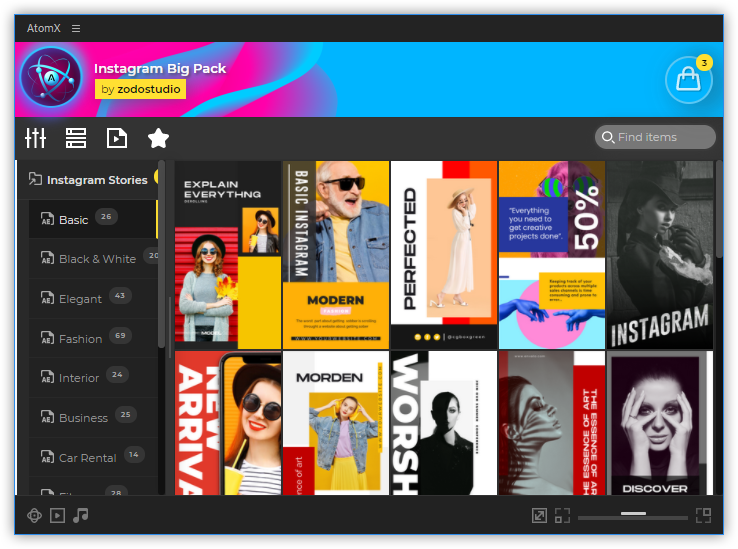Click the Find items search field
738x549 pixels.
click(655, 137)
